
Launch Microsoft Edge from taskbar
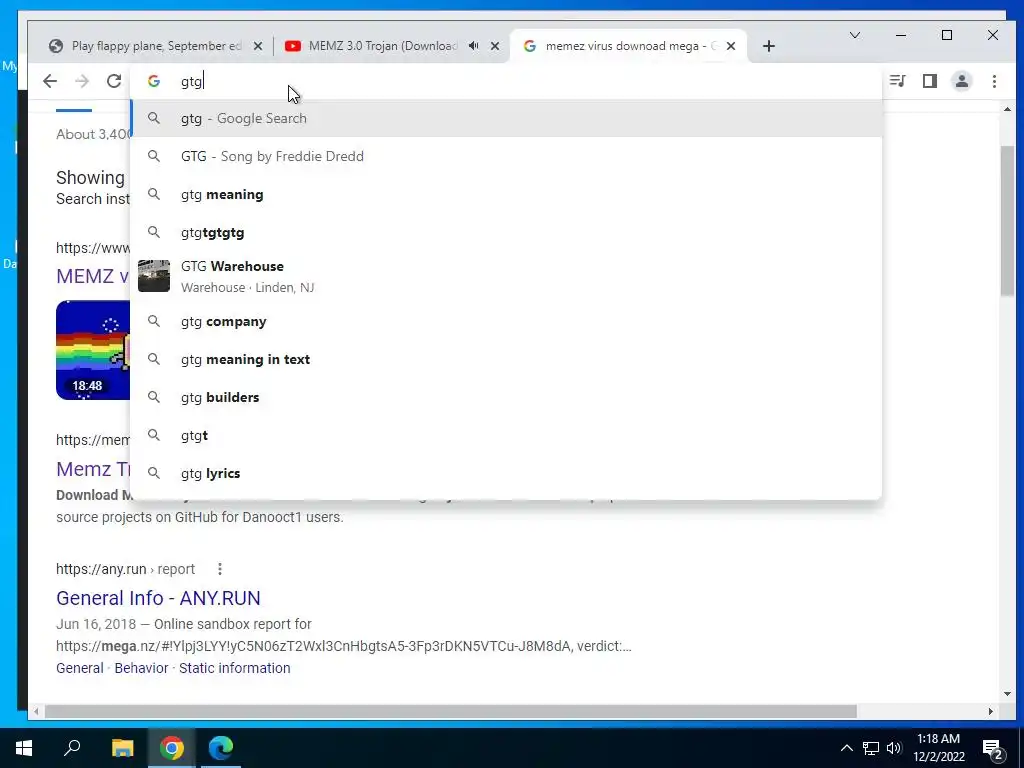click(221, 748)
